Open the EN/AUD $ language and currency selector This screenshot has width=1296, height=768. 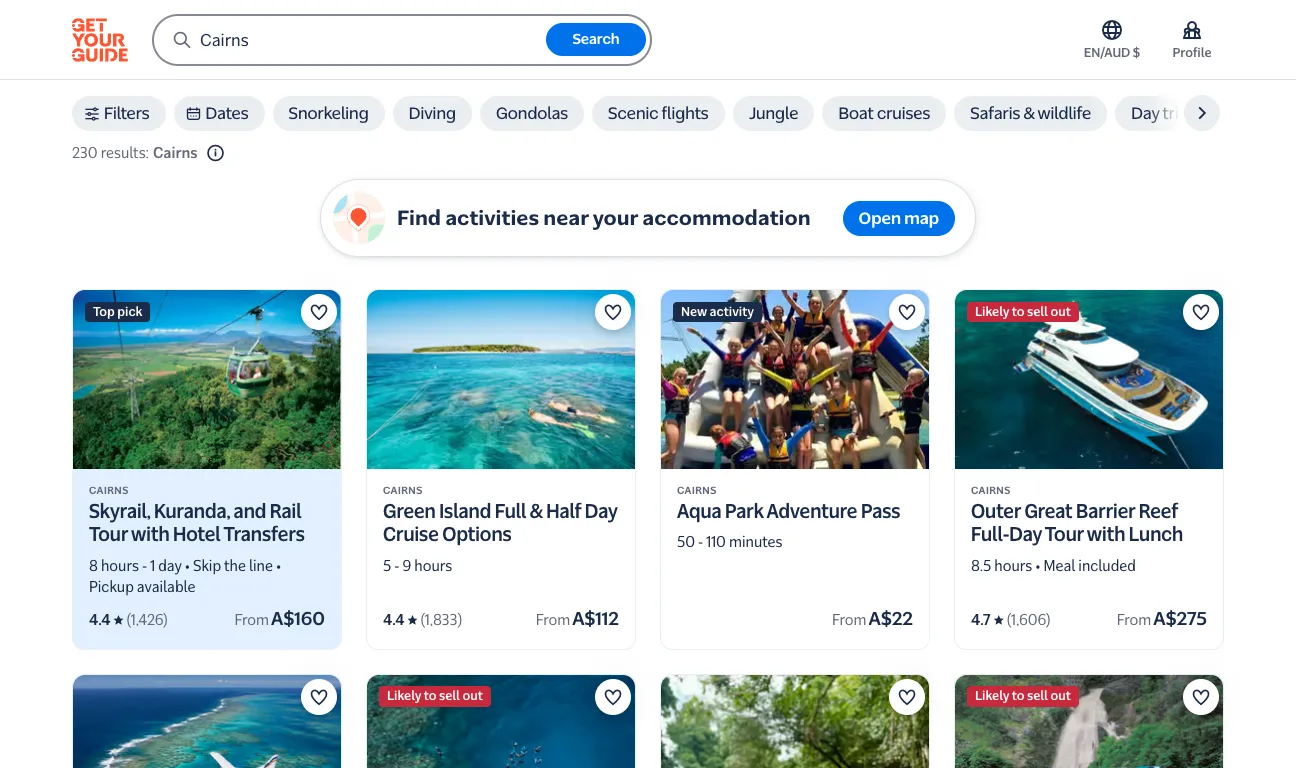(1112, 40)
